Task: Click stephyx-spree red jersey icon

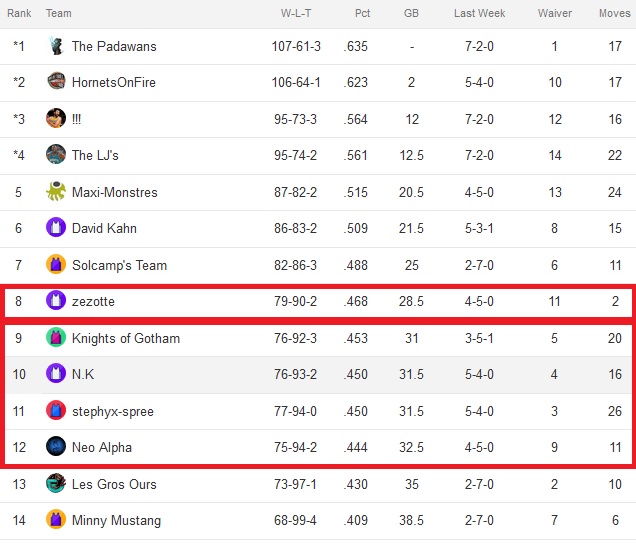Action: 56,410
